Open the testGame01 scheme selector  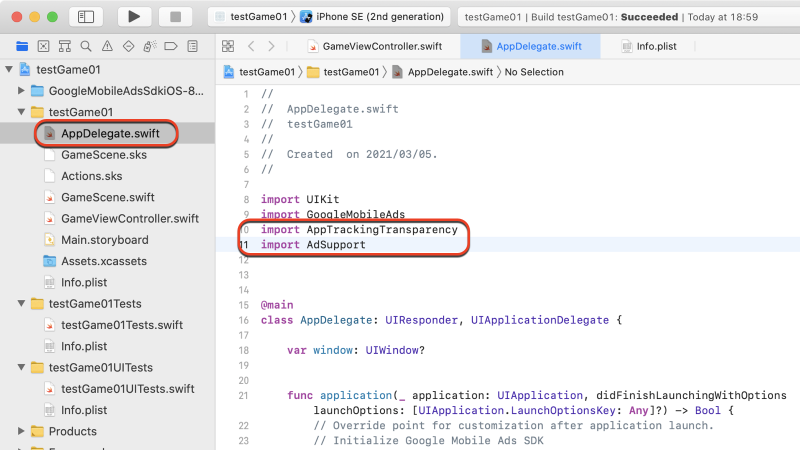252,17
